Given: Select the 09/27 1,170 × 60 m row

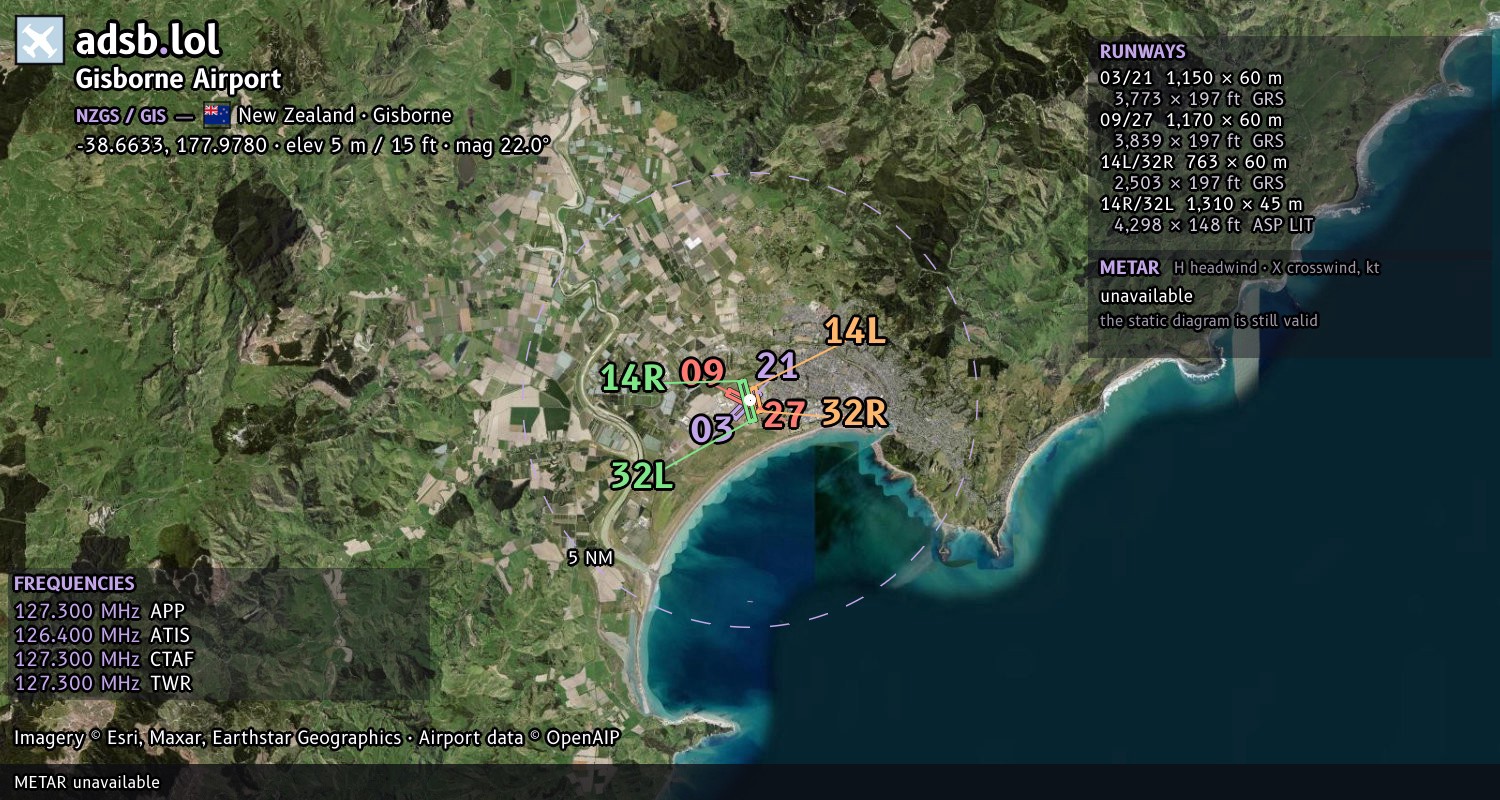Looking at the screenshot, I should 1191,120.
